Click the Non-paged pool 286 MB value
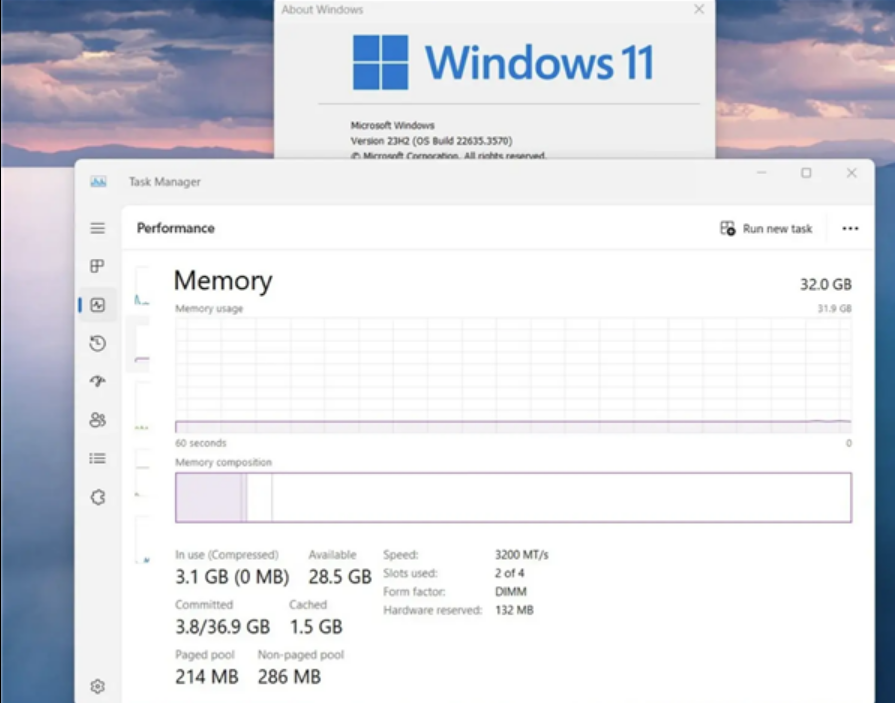The height and width of the screenshot is (703, 895). (289, 677)
